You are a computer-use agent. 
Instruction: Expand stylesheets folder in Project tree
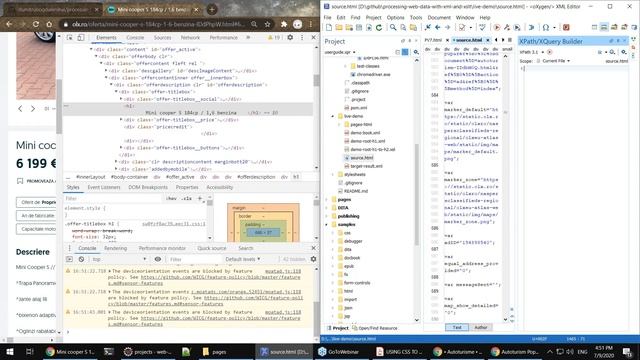pos(333,175)
